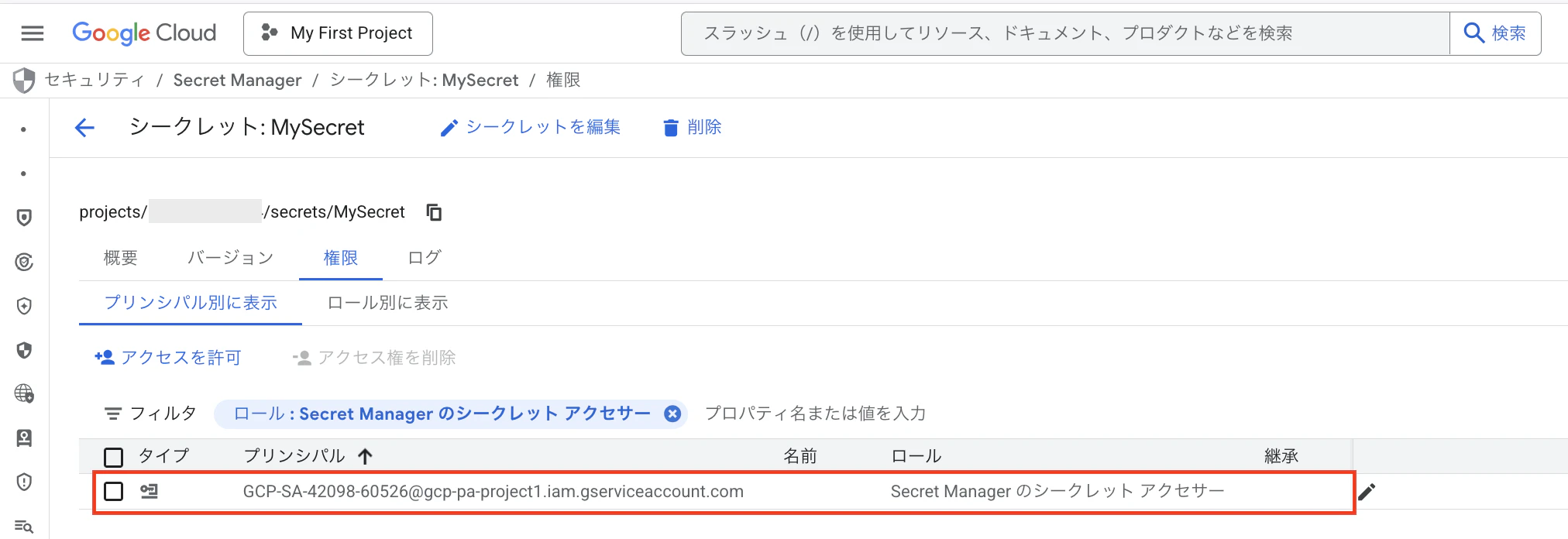
Task: Open セキュリティ breadcrumb link
Action: 95,80
